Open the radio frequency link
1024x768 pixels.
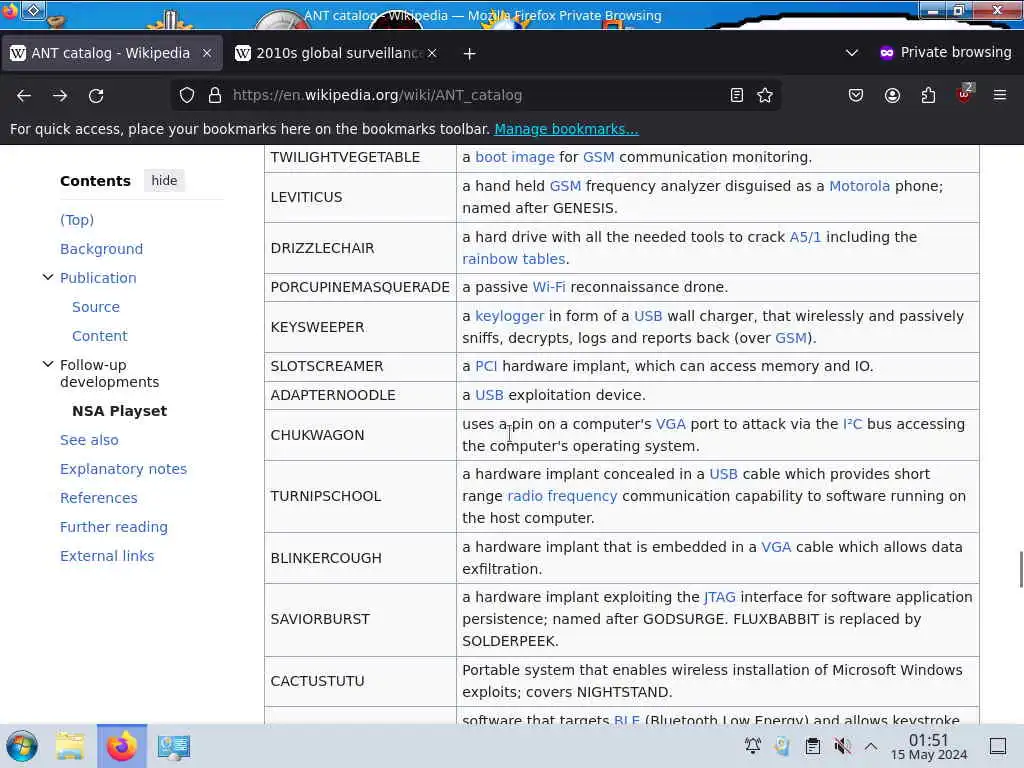(562, 496)
